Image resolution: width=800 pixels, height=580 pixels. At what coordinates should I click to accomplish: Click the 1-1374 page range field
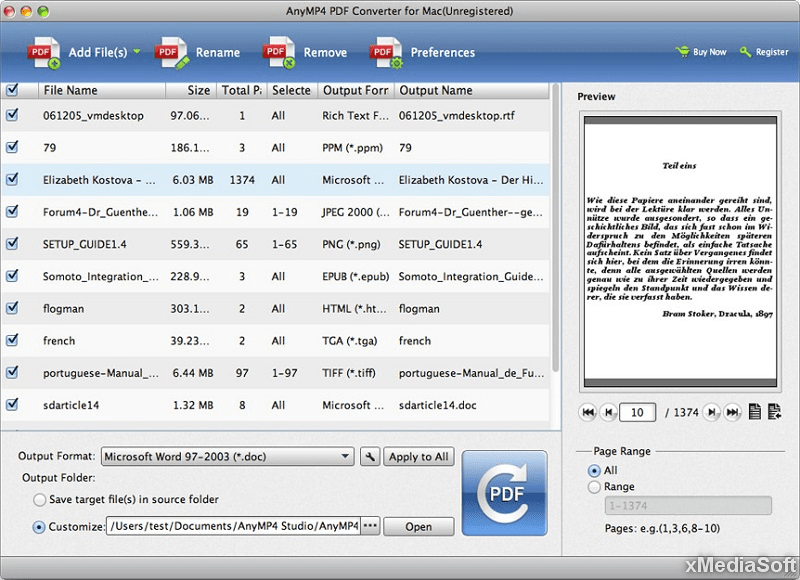coord(688,506)
